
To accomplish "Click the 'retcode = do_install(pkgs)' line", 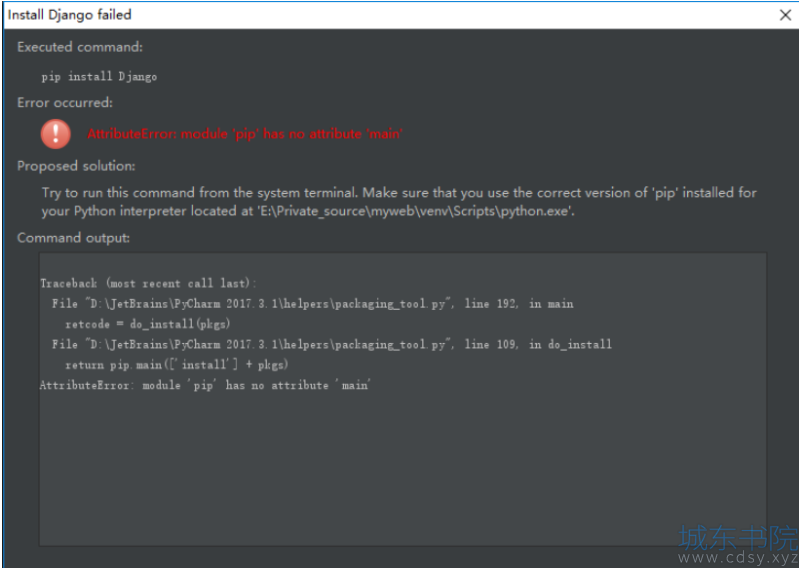I will tap(147, 324).
